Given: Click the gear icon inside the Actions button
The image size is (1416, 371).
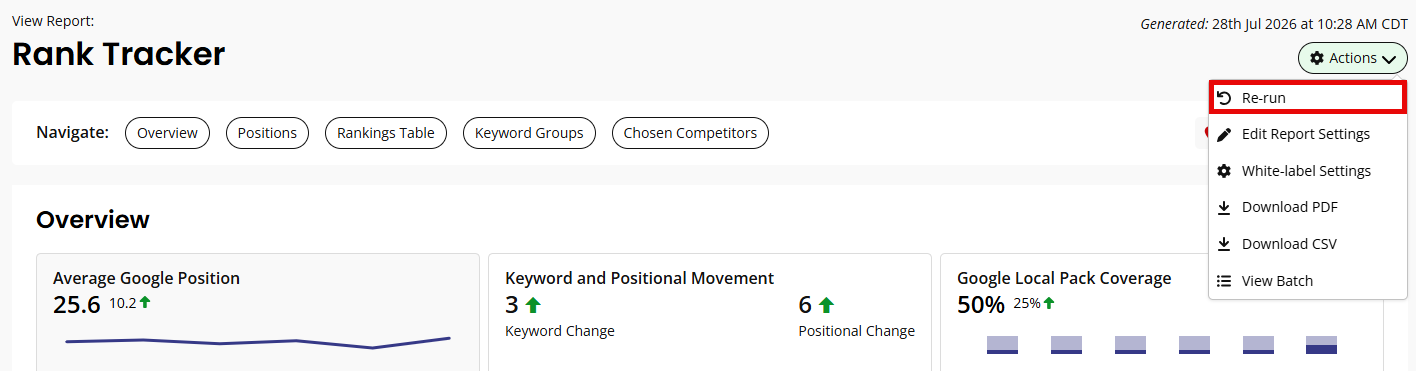Looking at the screenshot, I should (1317, 59).
